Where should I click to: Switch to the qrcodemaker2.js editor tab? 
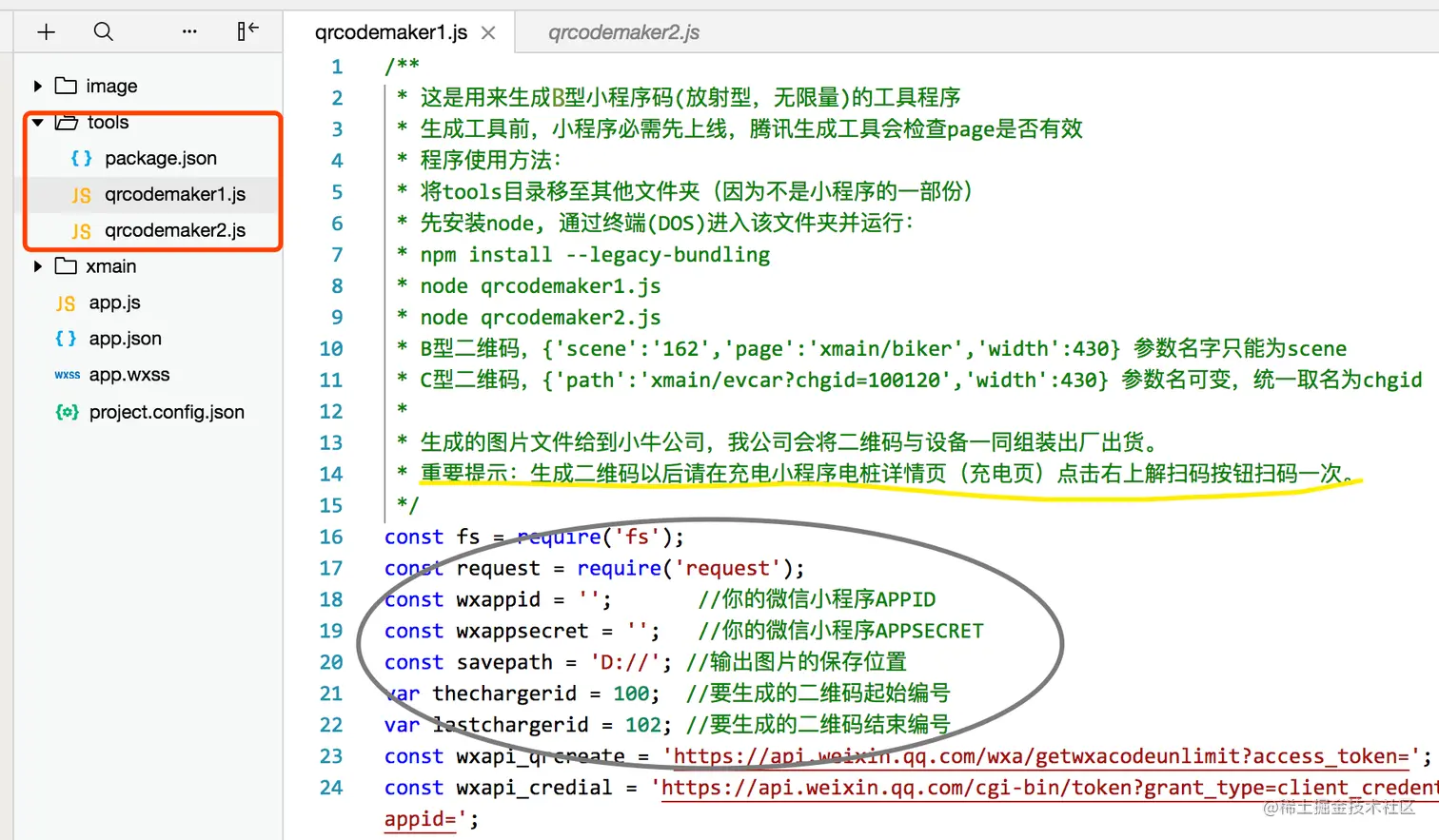pos(623,32)
